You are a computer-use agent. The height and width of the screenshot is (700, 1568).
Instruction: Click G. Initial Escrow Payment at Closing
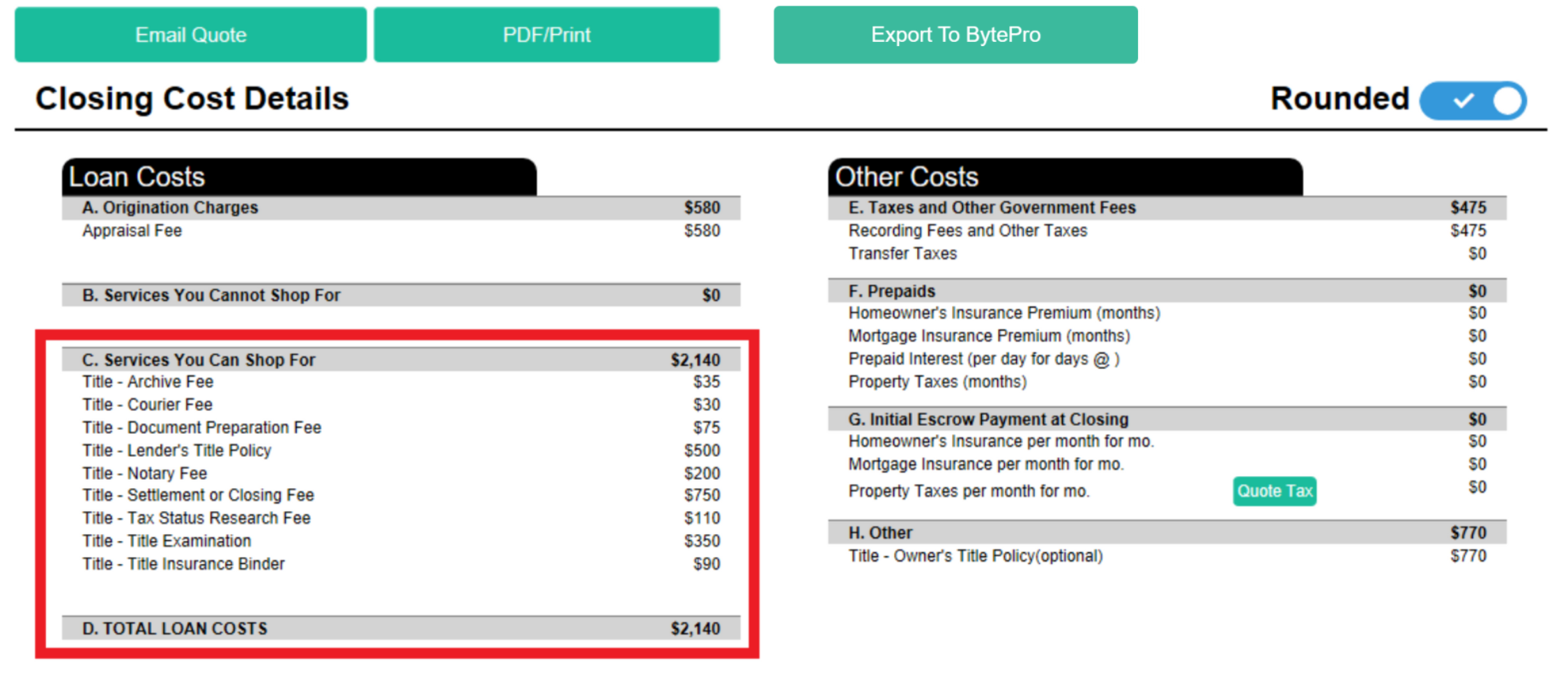[x=1167, y=419]
